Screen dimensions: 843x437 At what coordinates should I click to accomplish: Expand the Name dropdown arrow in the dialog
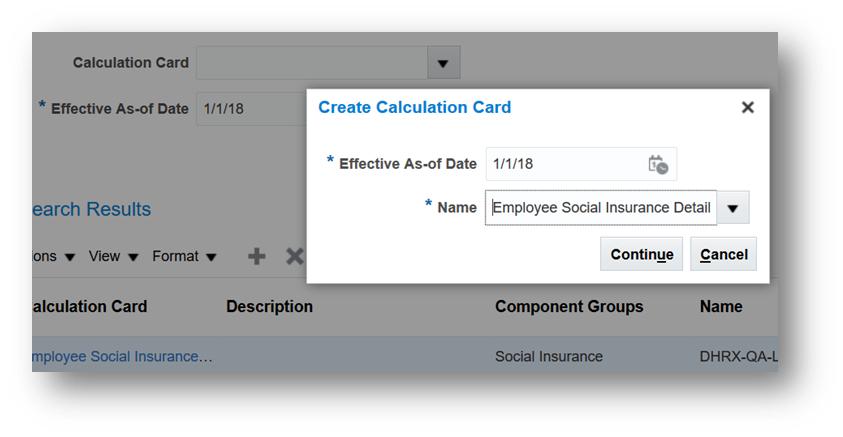point(734,208)
